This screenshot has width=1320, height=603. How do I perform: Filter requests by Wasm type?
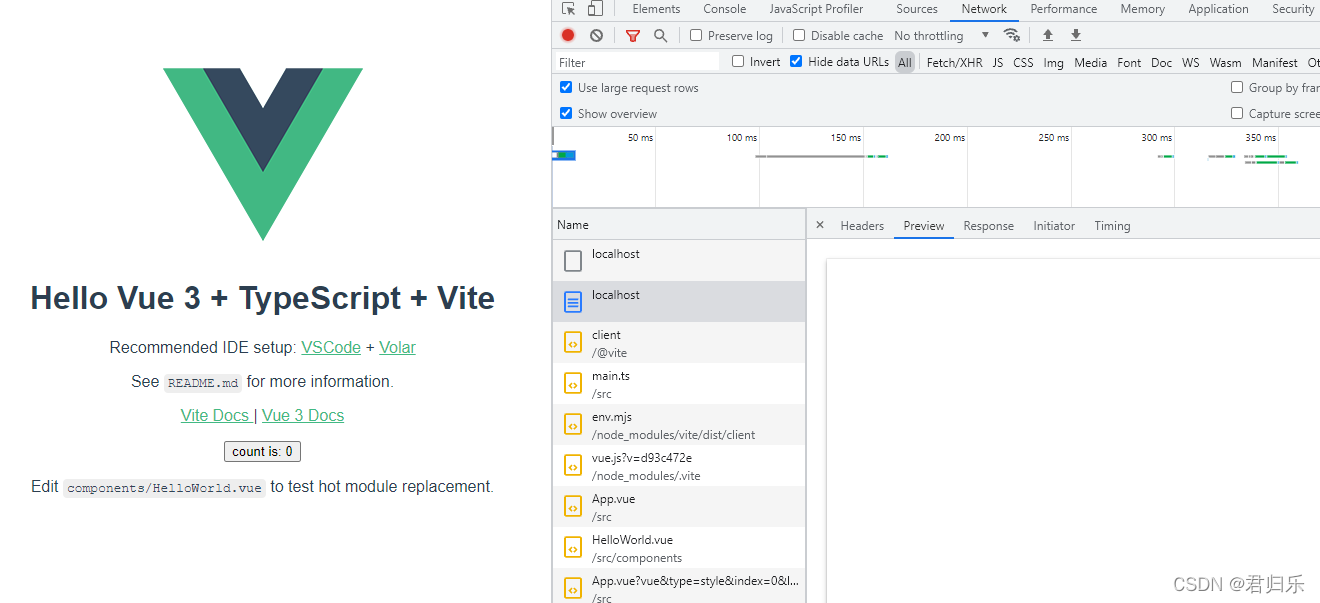pyautogui.click(x=1226, y=62)
